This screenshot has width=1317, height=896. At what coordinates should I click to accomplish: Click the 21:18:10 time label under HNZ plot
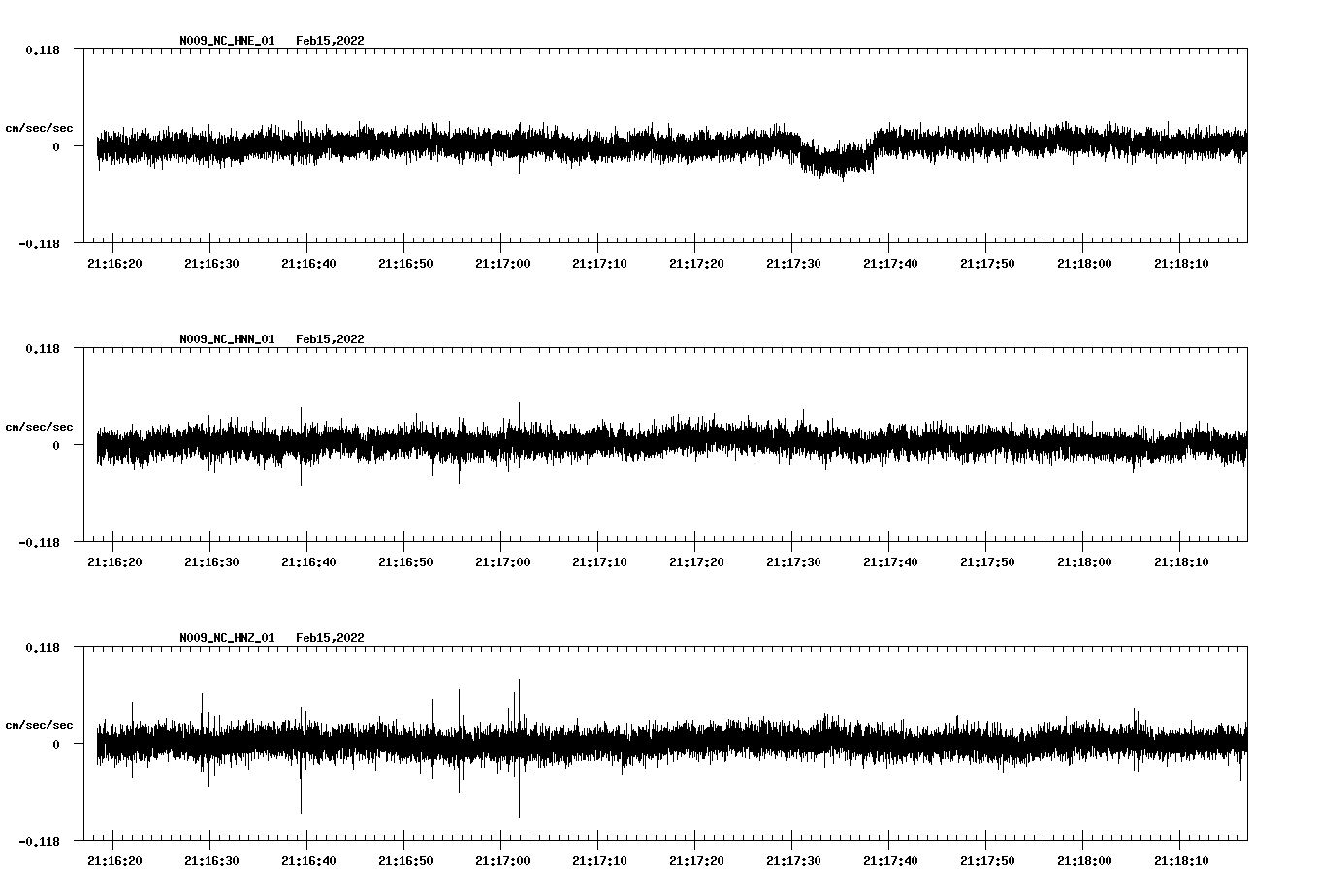1181,861
